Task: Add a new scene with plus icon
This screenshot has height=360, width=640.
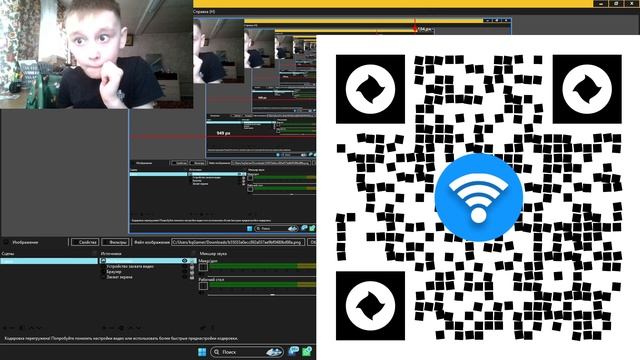Action: tap(5, 328)
